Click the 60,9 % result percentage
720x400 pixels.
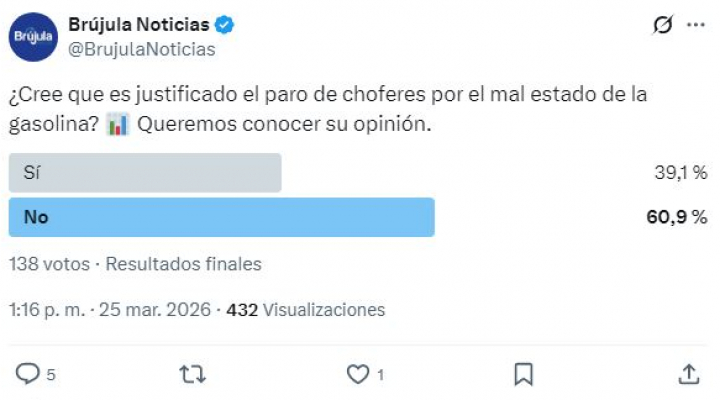(682, 217)
